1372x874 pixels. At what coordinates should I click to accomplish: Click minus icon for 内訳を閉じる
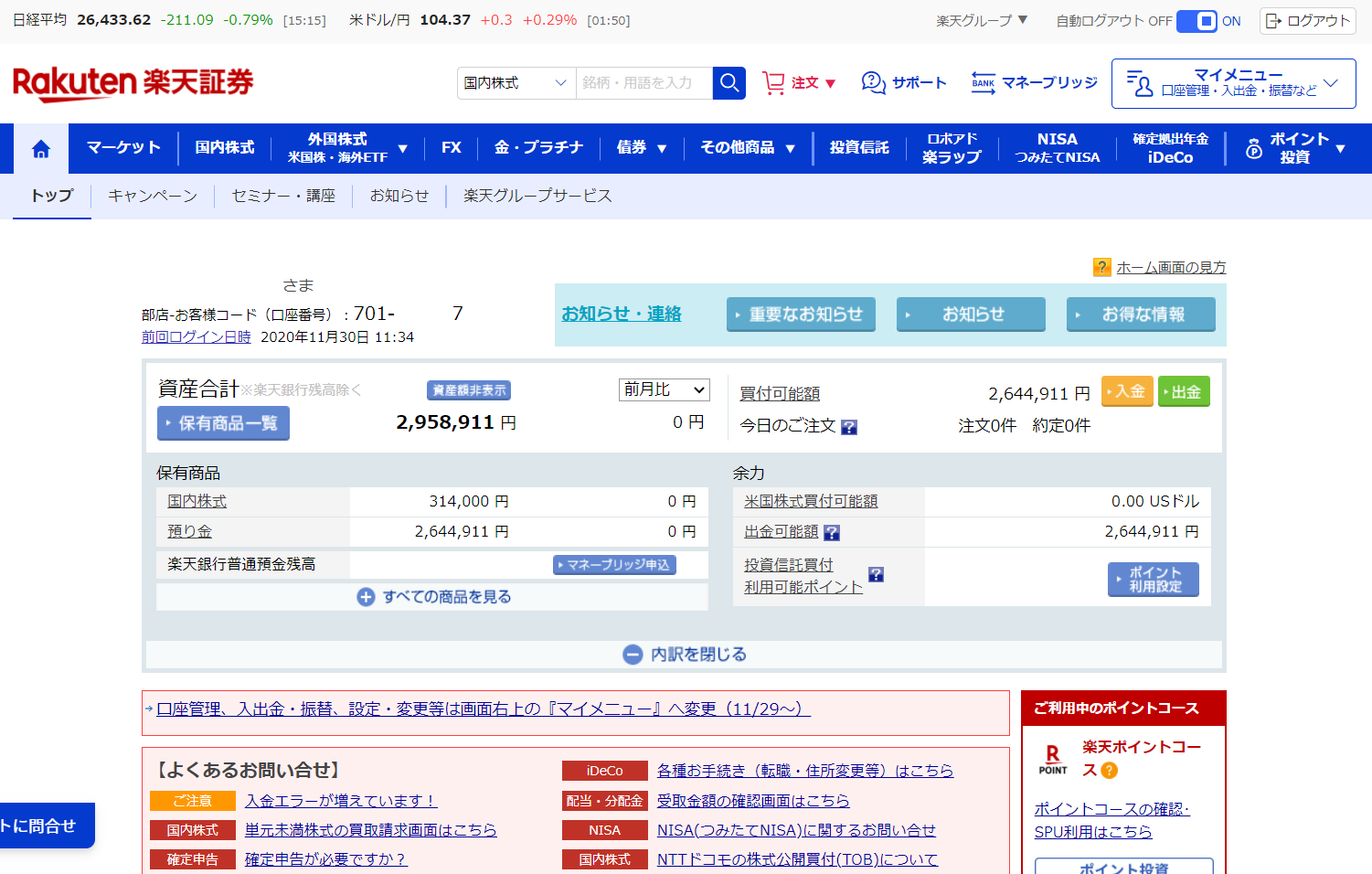(633, 655)
